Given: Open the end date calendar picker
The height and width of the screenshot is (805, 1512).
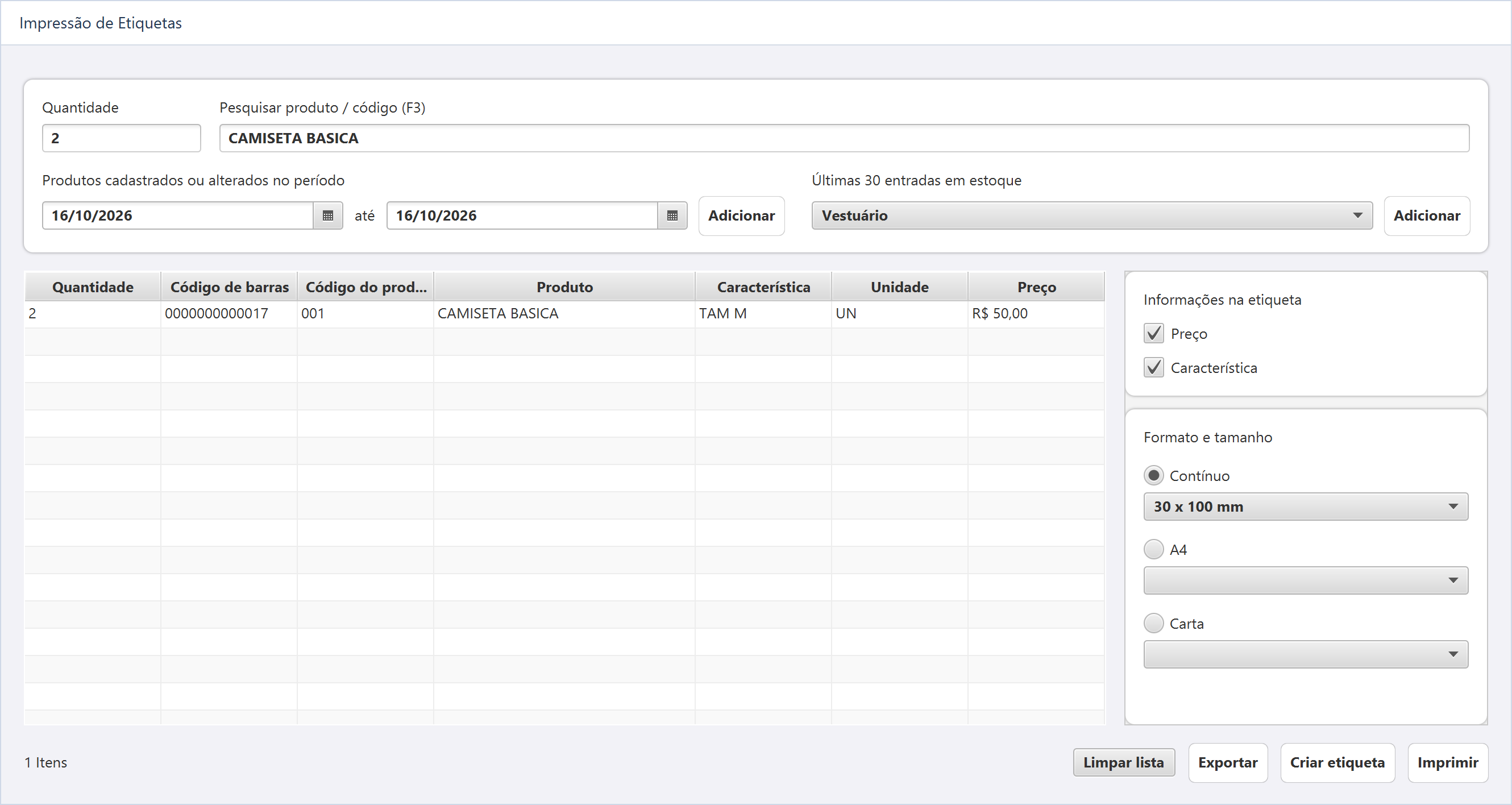Looking at the screenshot, I should click(672, 215).
